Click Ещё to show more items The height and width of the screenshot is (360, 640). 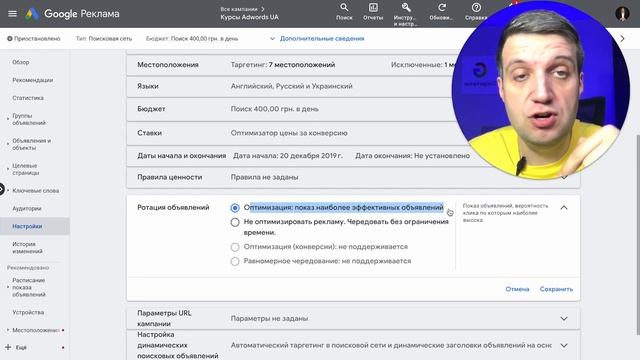tap(21, 347)
